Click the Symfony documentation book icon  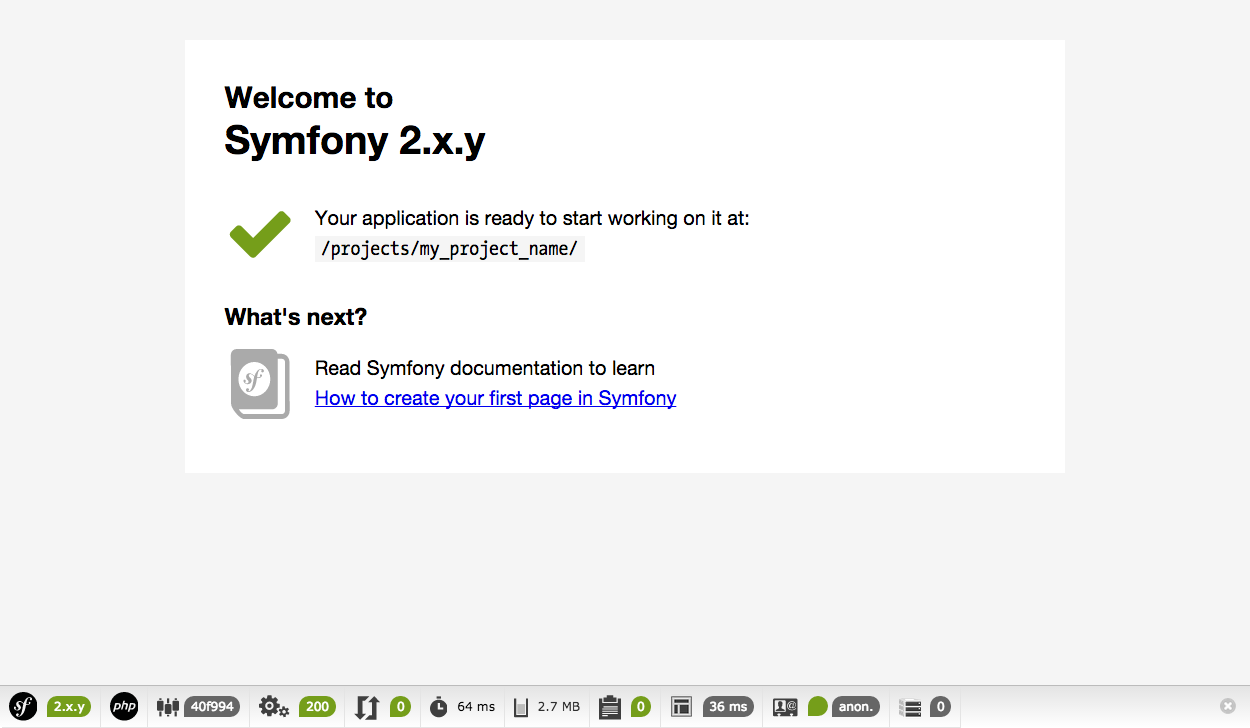click(x=260, y=383)
